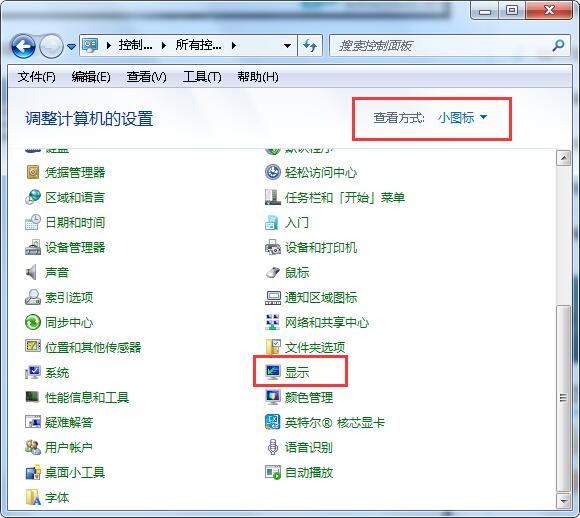The height and width of the screenshot is (518, 580).
Task: Open the Sound speaker icon (声音)
Action: coord(32,272)
